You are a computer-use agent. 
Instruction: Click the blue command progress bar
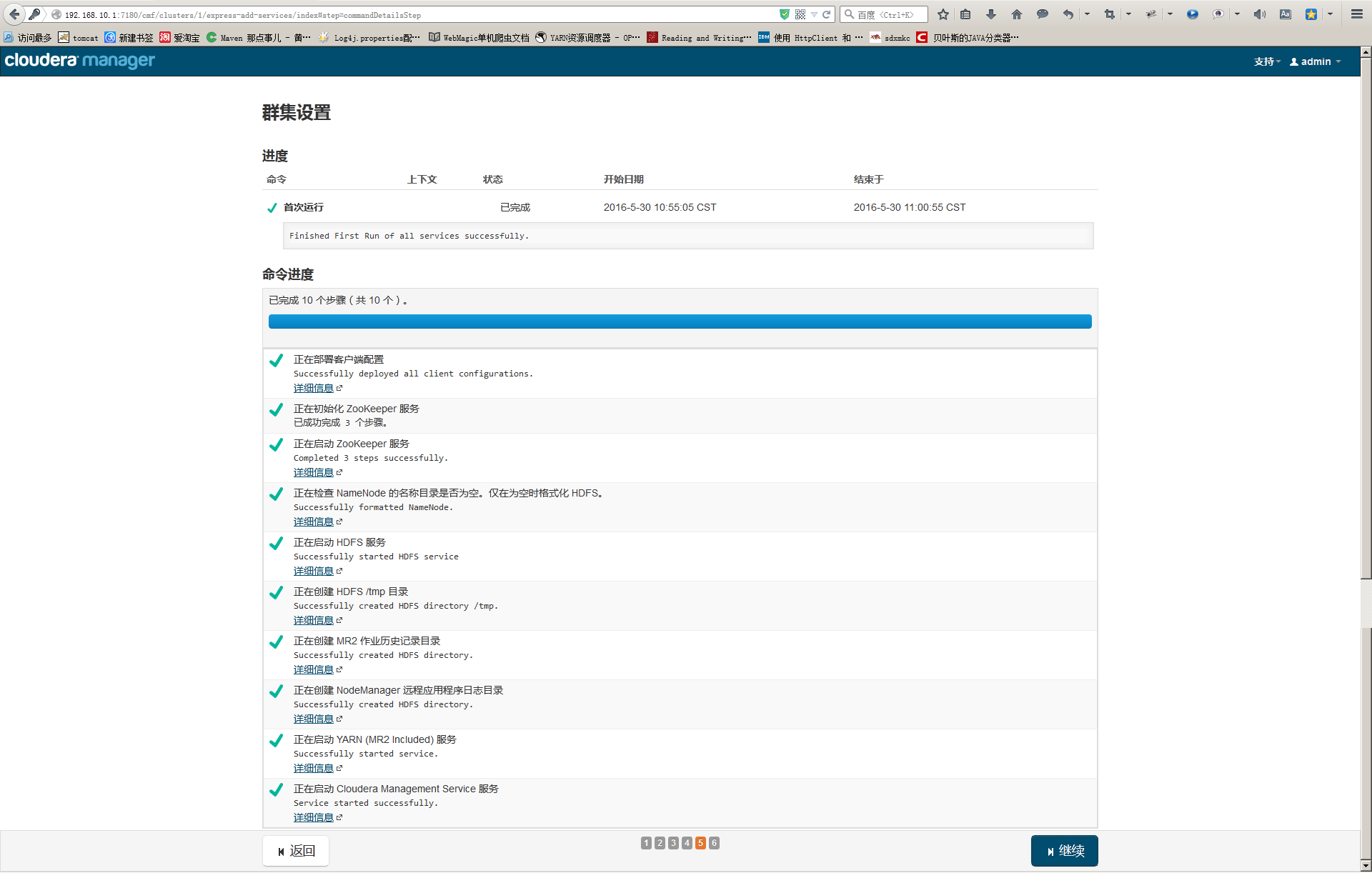tap(680, 321)
